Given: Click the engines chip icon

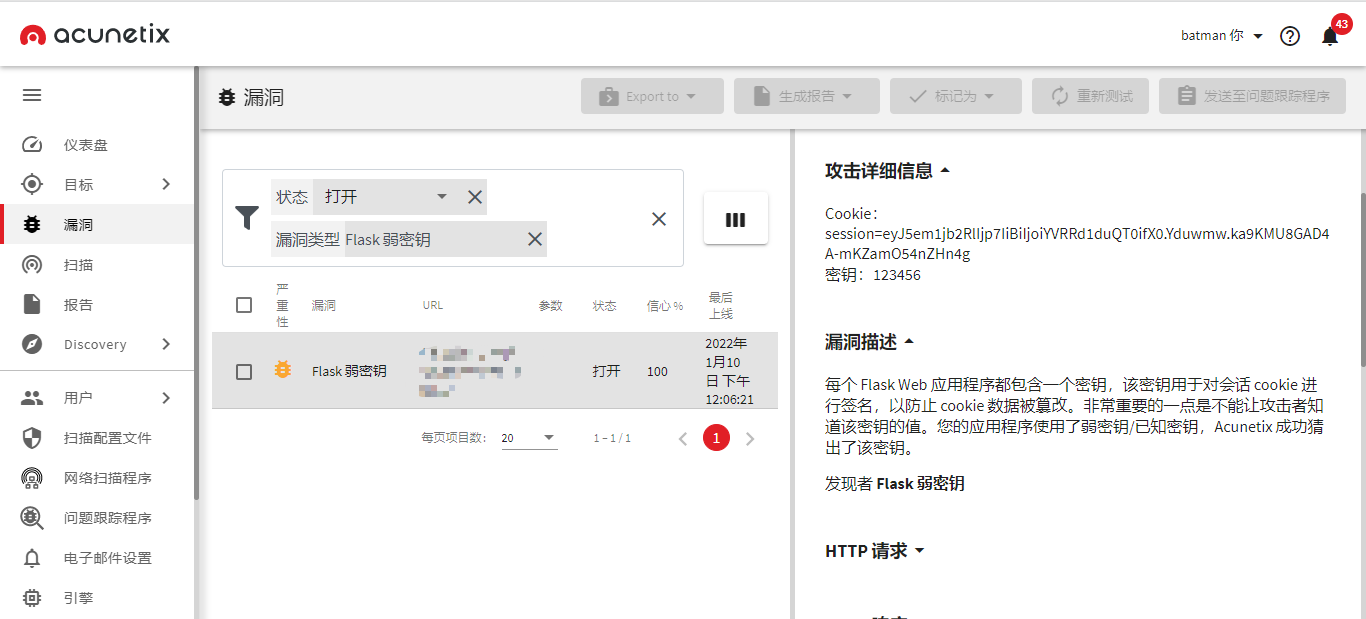Looking at the screenshot, I should [x=32, y=598].
